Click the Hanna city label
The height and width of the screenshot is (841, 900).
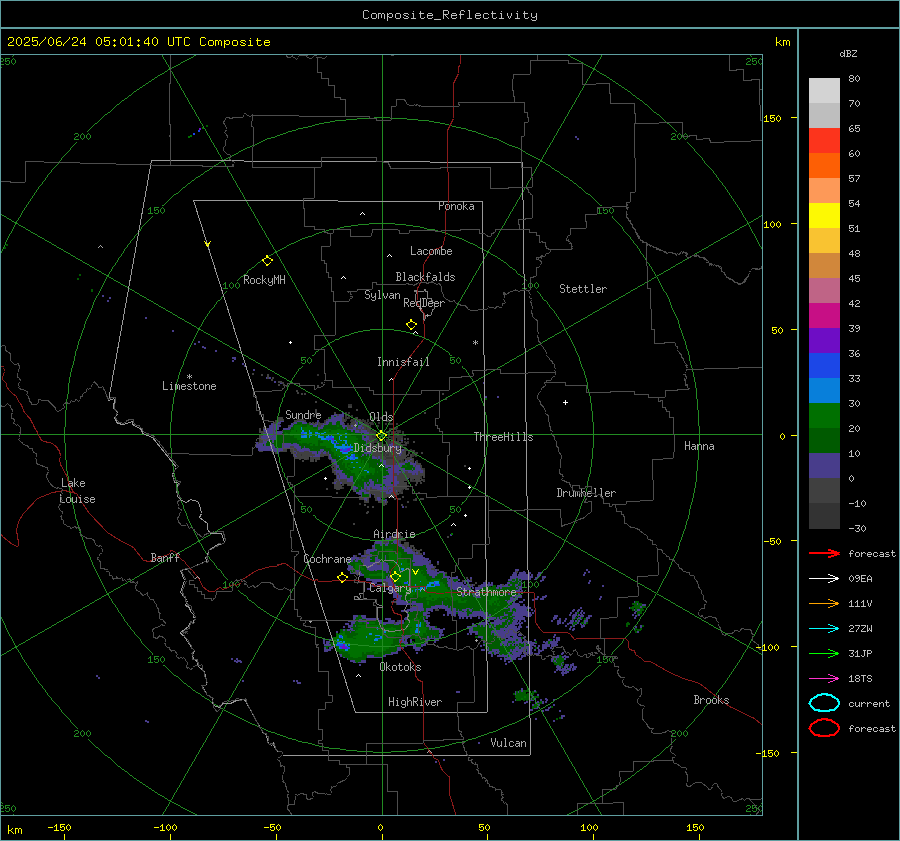(699, 446)
